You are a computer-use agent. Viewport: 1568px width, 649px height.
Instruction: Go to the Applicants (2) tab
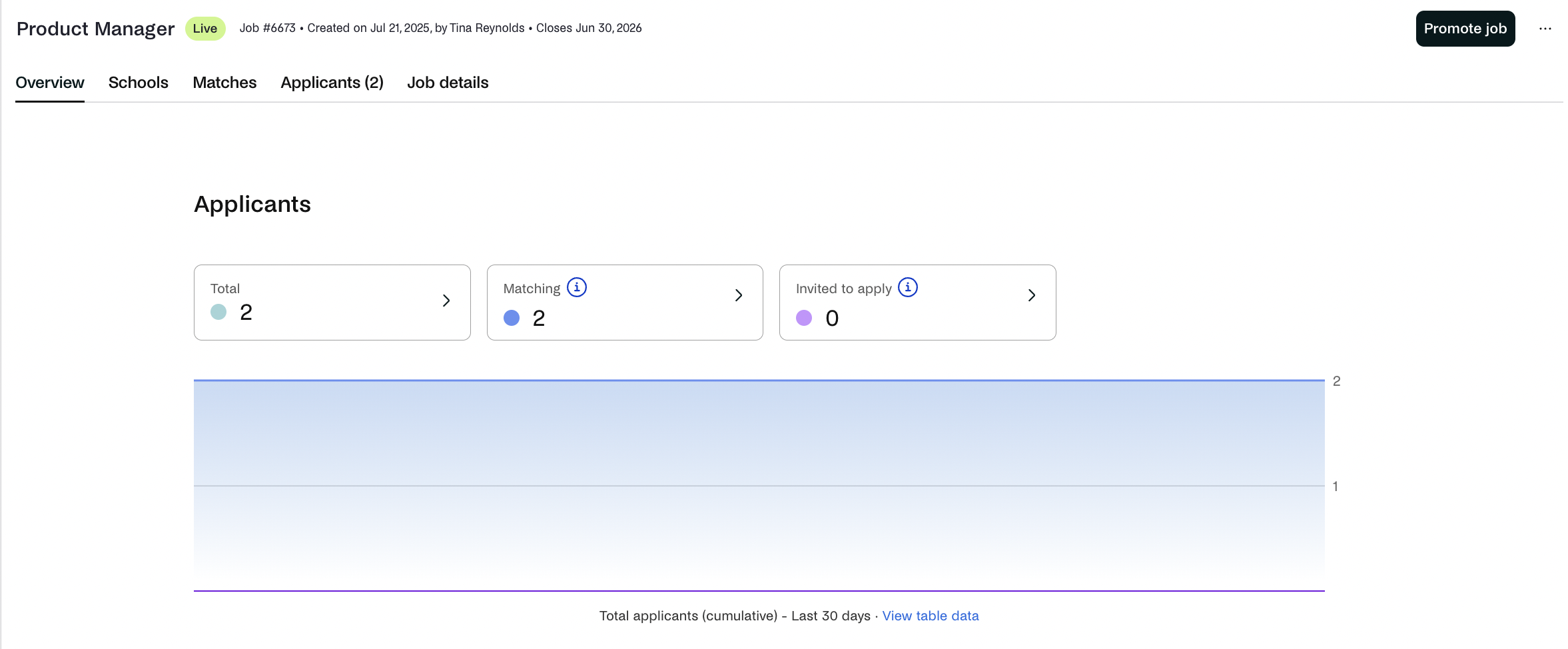click(332, 83)
